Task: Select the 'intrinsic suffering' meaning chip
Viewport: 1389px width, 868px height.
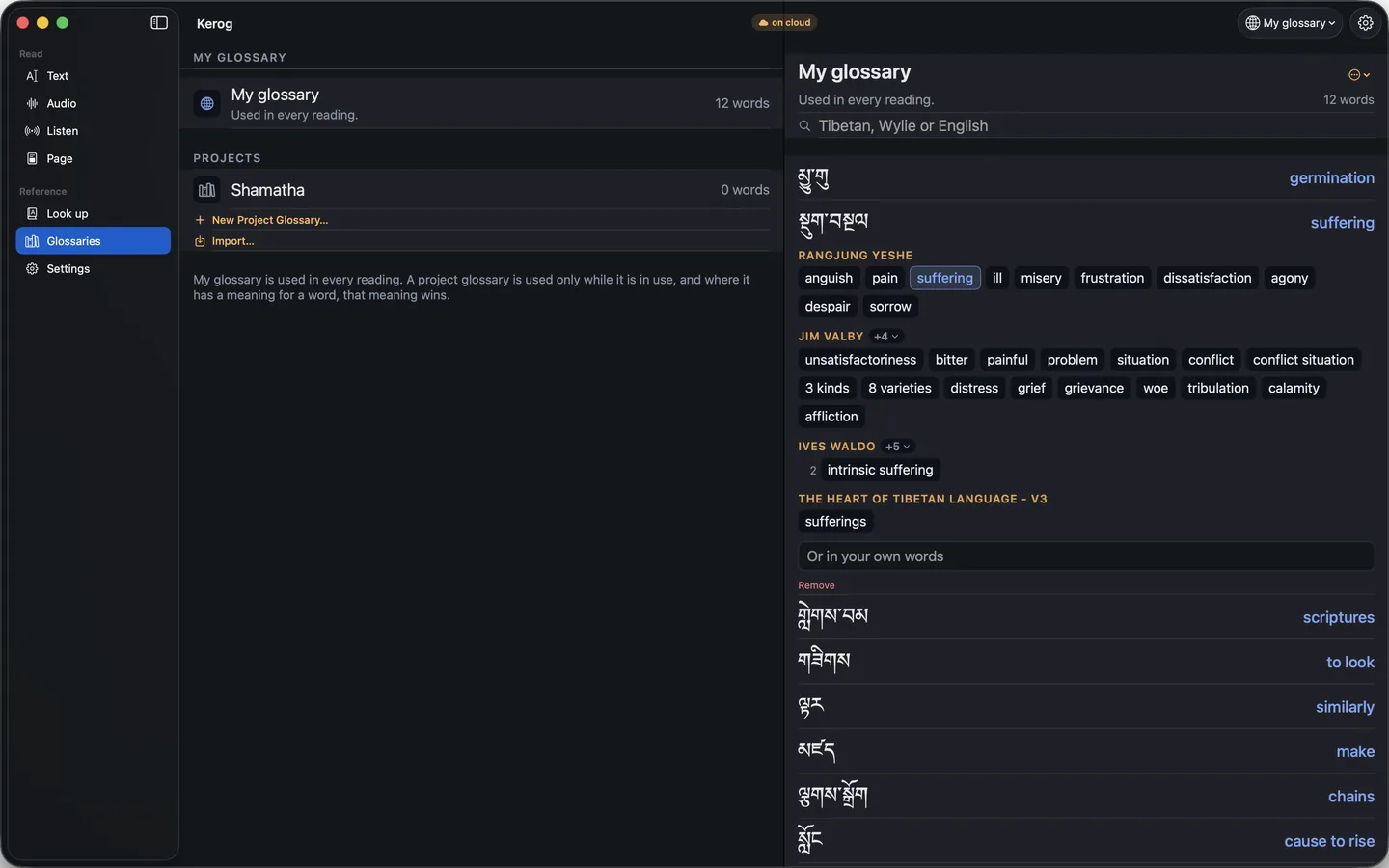Action: (x=880, y=470)
